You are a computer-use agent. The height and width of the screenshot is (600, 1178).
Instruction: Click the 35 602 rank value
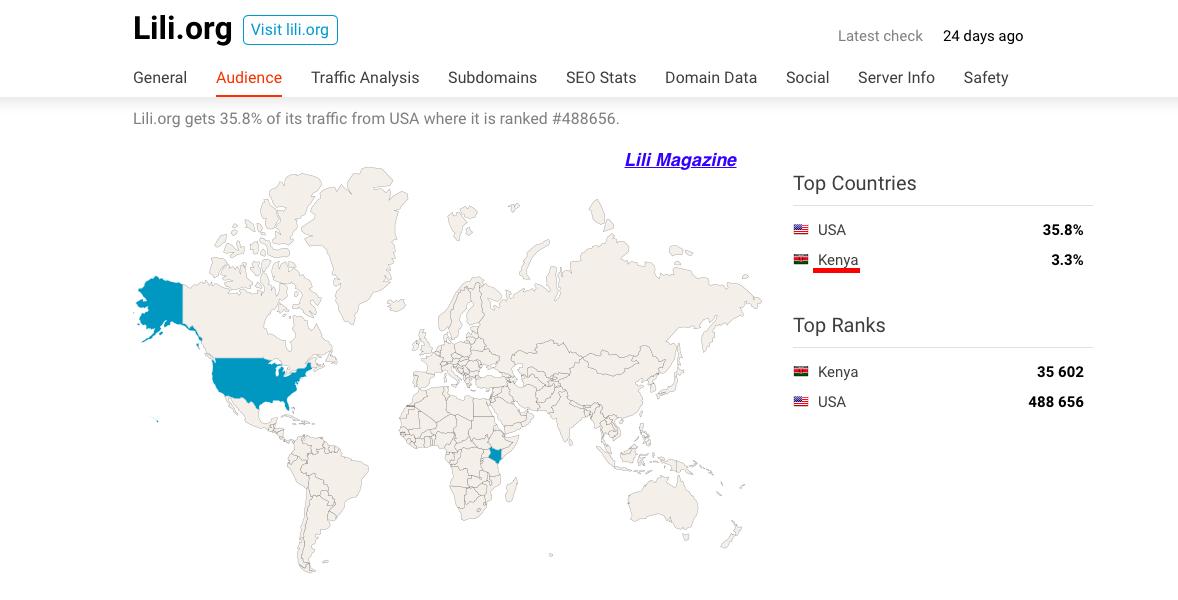pyautogui.click(x=1060, y=372)
